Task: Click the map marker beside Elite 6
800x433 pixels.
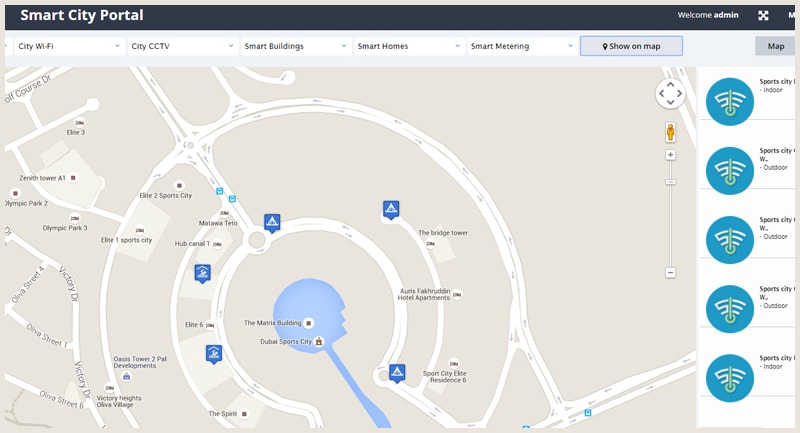Action: click(x=214, y=352)
